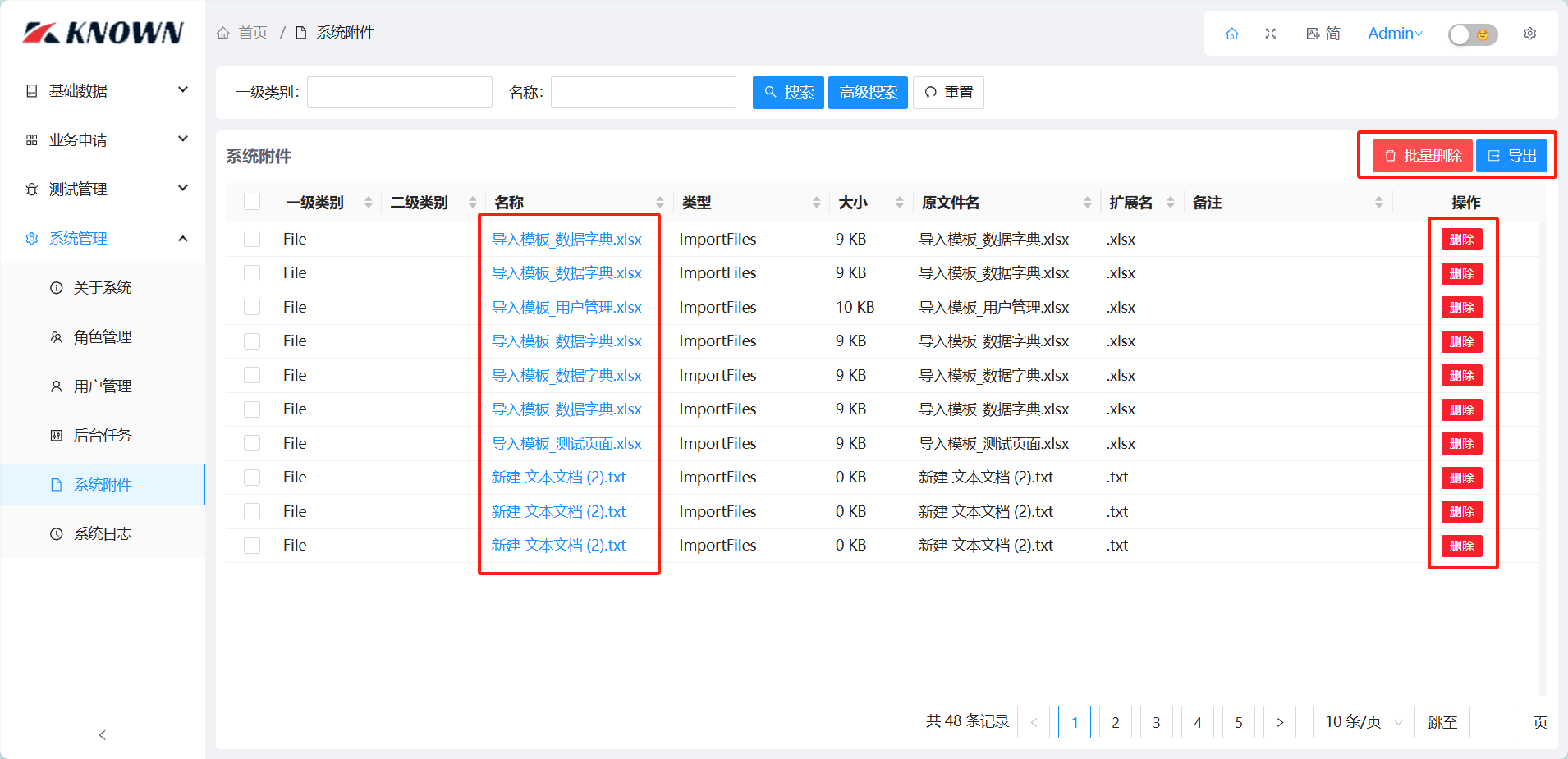
Task: Click the 高级搜索 button
Action: pyautogui.click(x=868, y=92)
